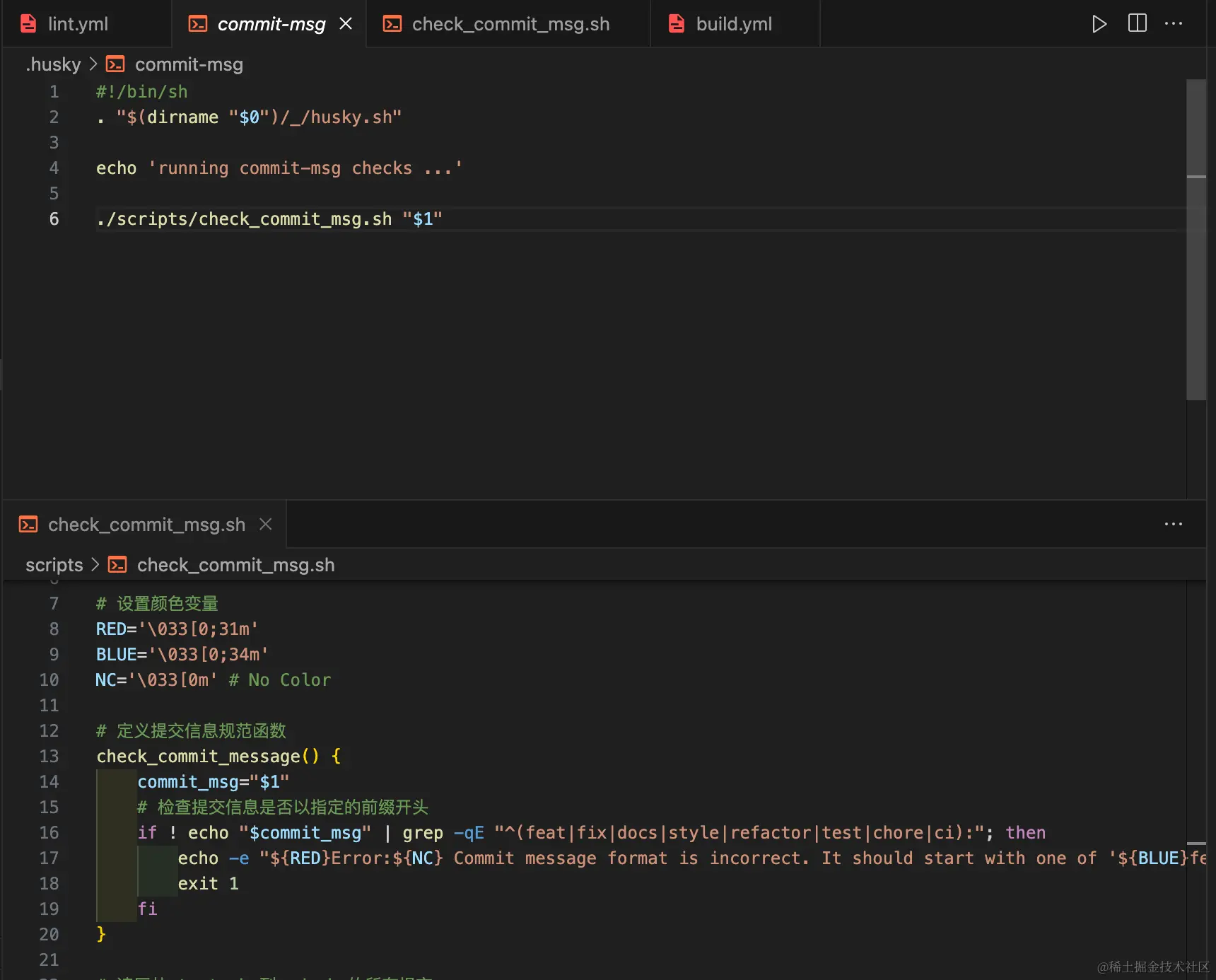Click the shell icon on top check_commit_msg.sh tab
Viewport: 1216px width, 980px height.
point(392,24)
